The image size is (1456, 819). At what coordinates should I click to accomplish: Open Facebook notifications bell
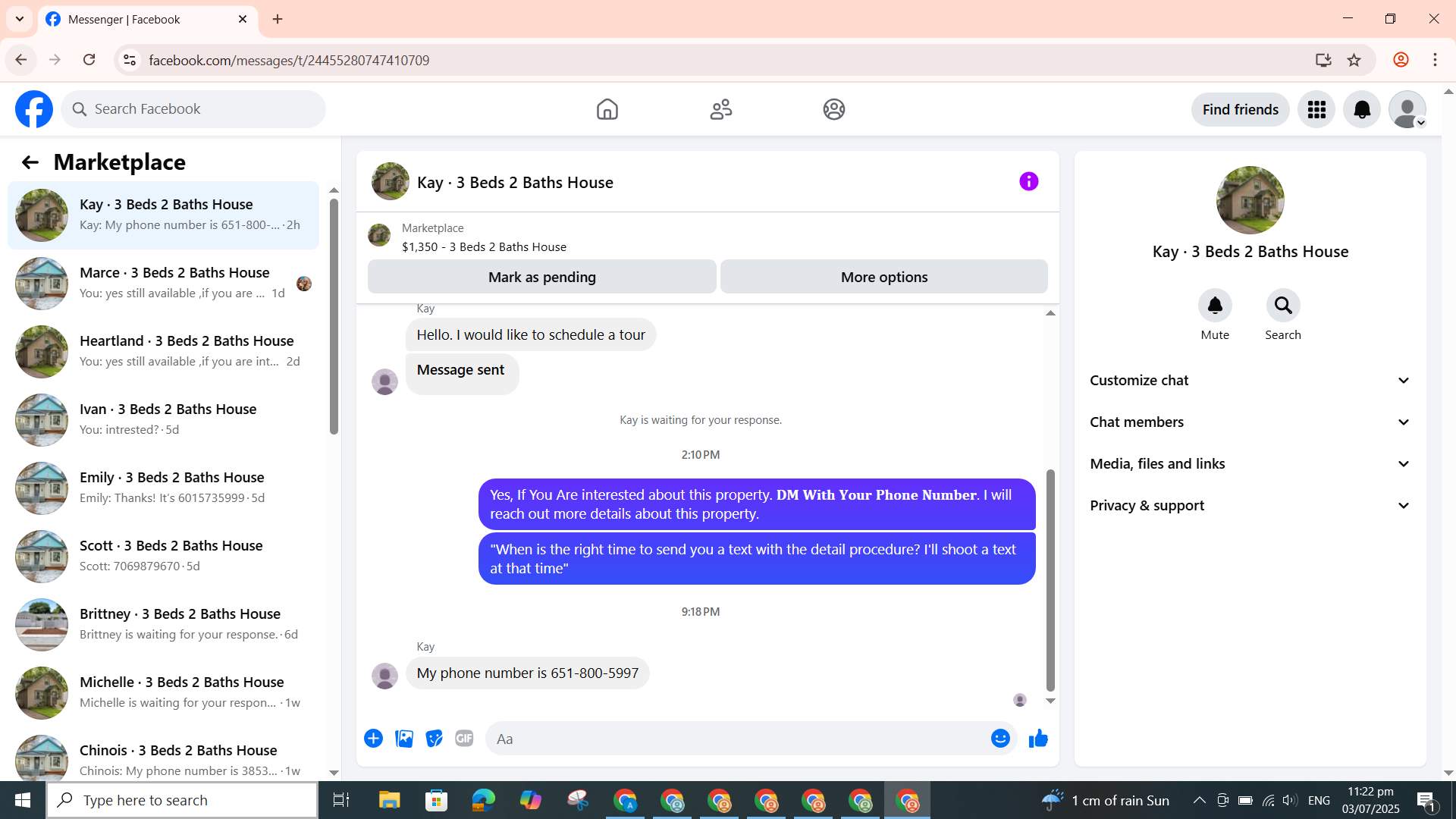click(1361, 110)
